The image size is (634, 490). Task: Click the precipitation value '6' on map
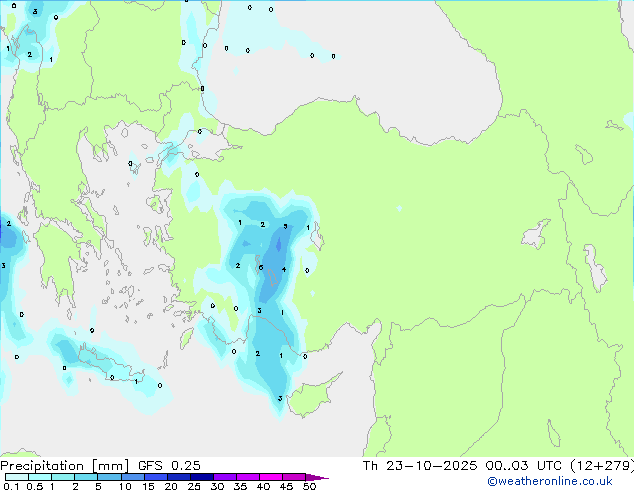(x=261, y=267)
